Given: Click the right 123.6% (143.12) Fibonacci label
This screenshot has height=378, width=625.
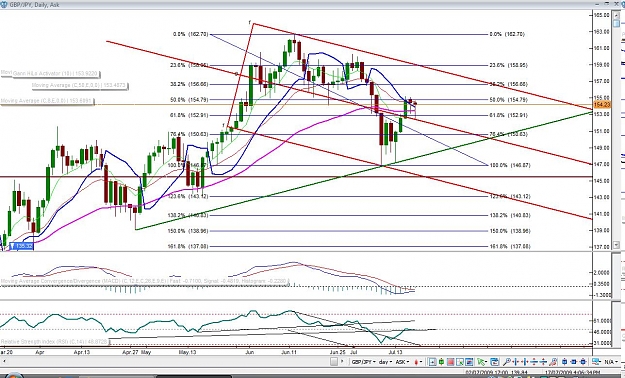Looking at the screenshot, I should 510,196.
